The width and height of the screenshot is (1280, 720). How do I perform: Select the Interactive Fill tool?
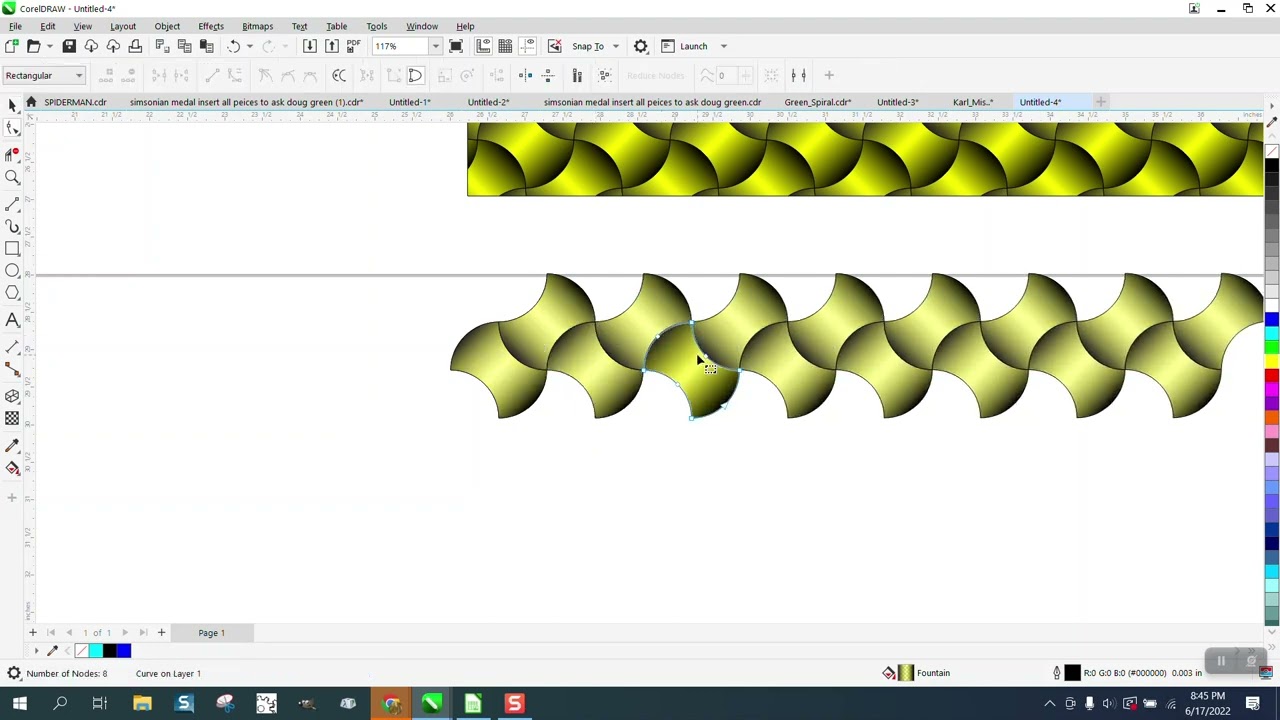coord(12,468)
